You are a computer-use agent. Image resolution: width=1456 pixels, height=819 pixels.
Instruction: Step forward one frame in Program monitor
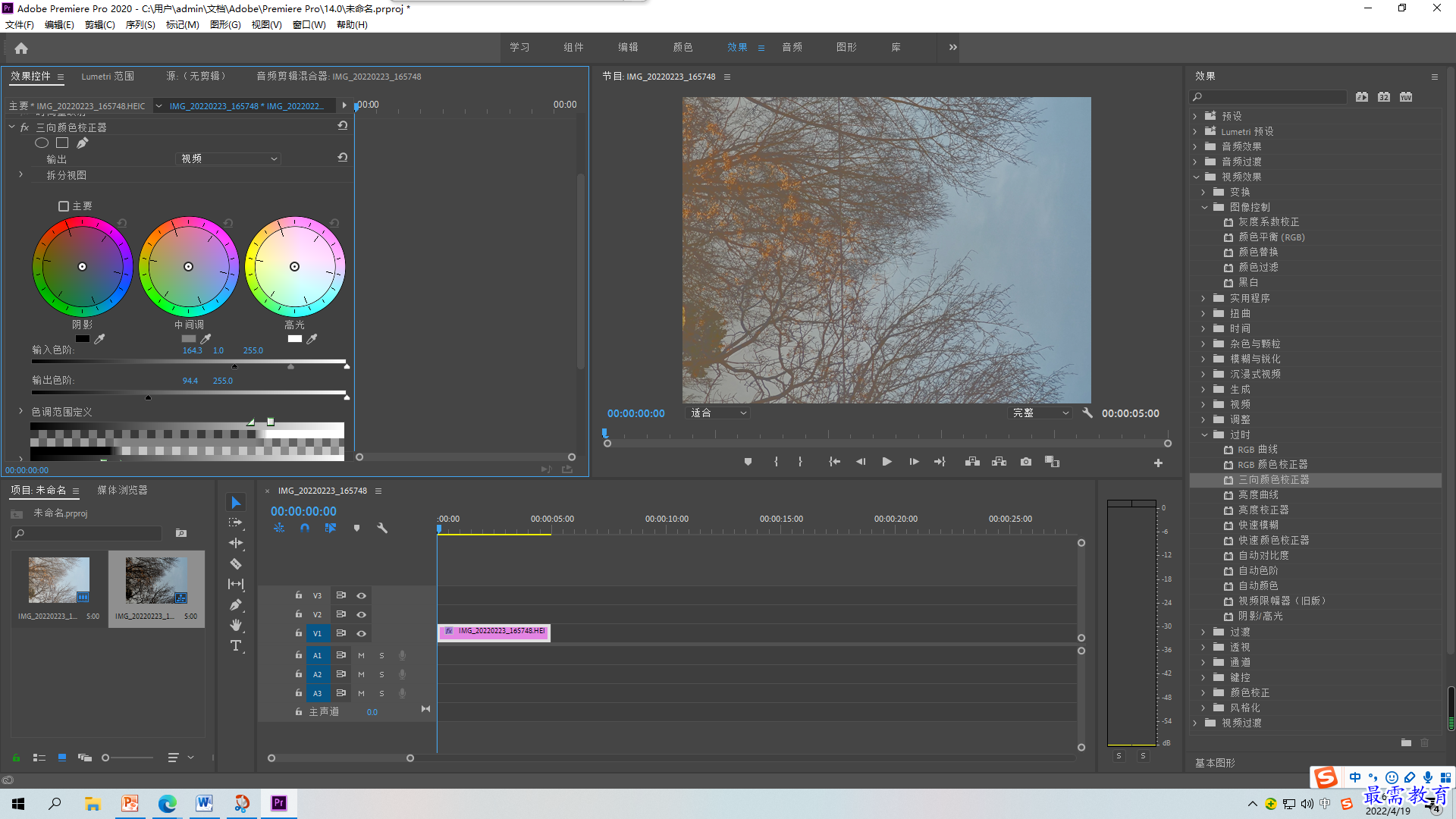[914, 462]
